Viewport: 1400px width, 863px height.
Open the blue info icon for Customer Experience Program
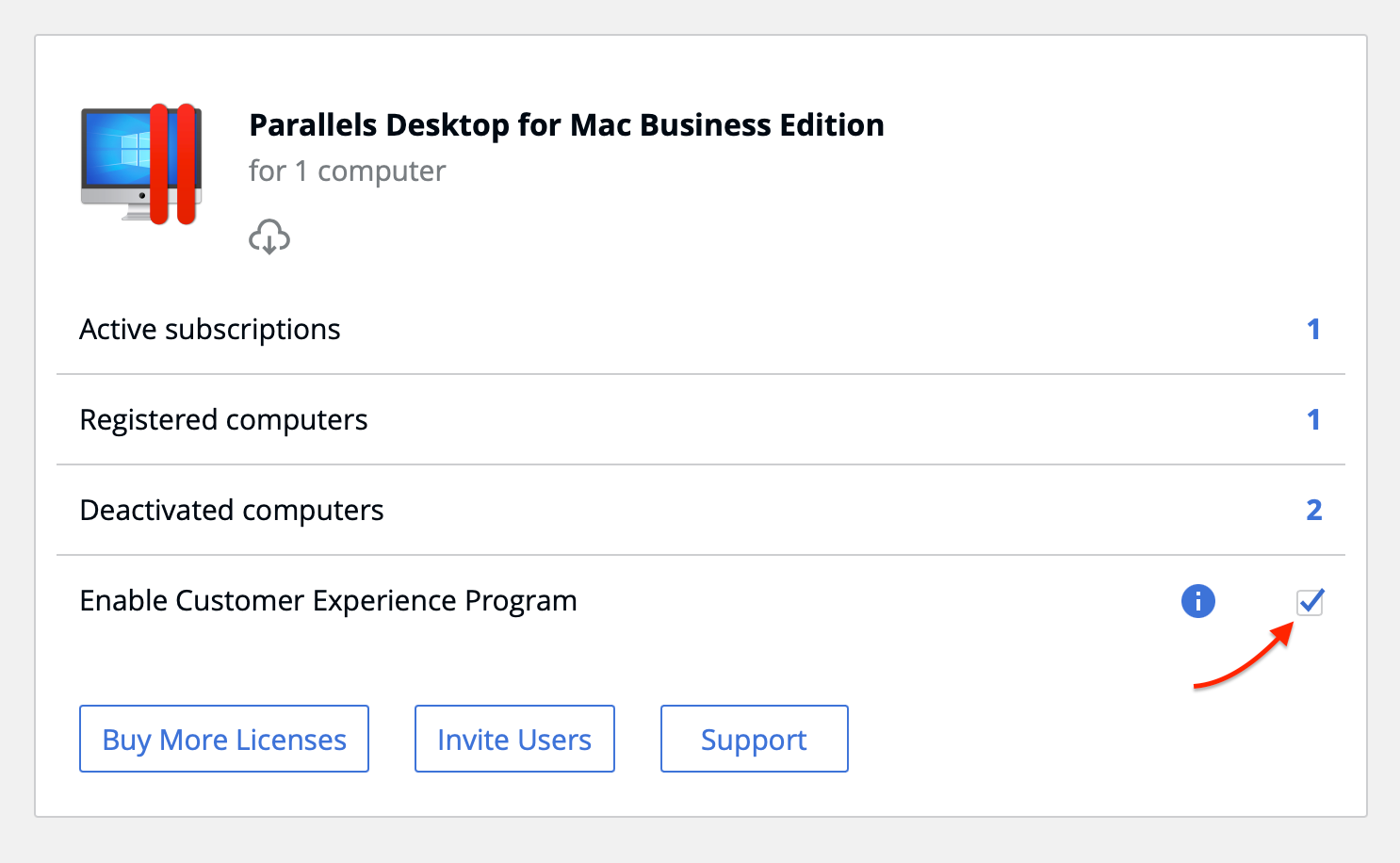(1198, 600)
